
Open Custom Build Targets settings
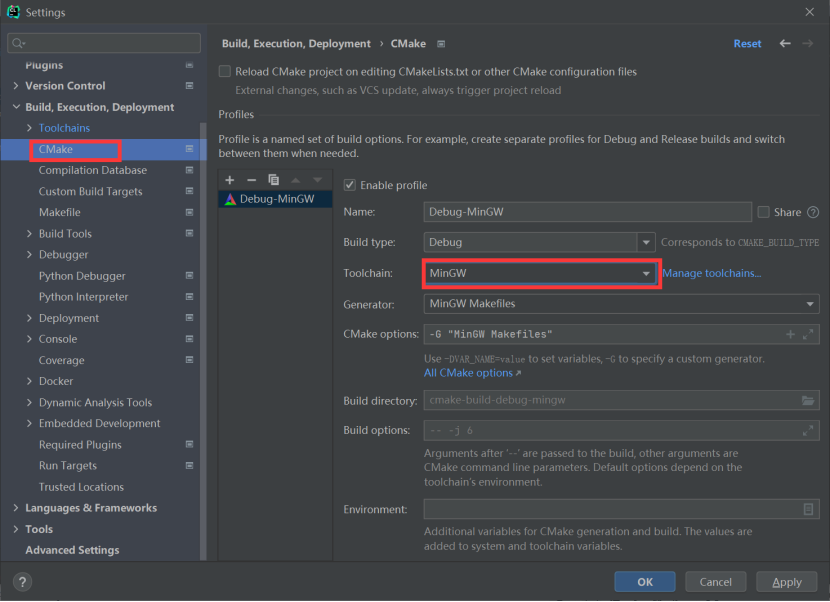91,192
